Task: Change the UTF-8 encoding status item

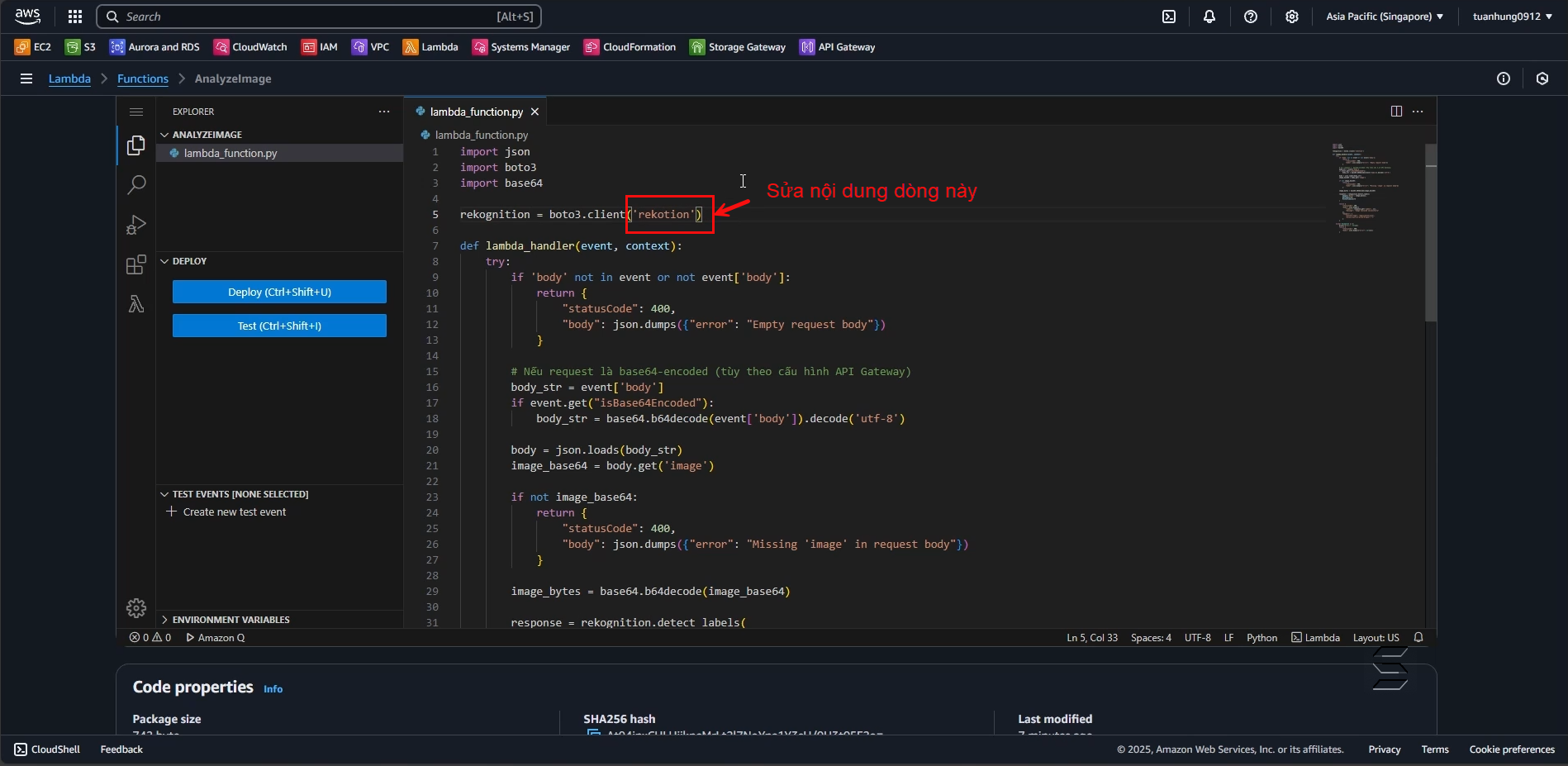Action: click(1198, 638)
